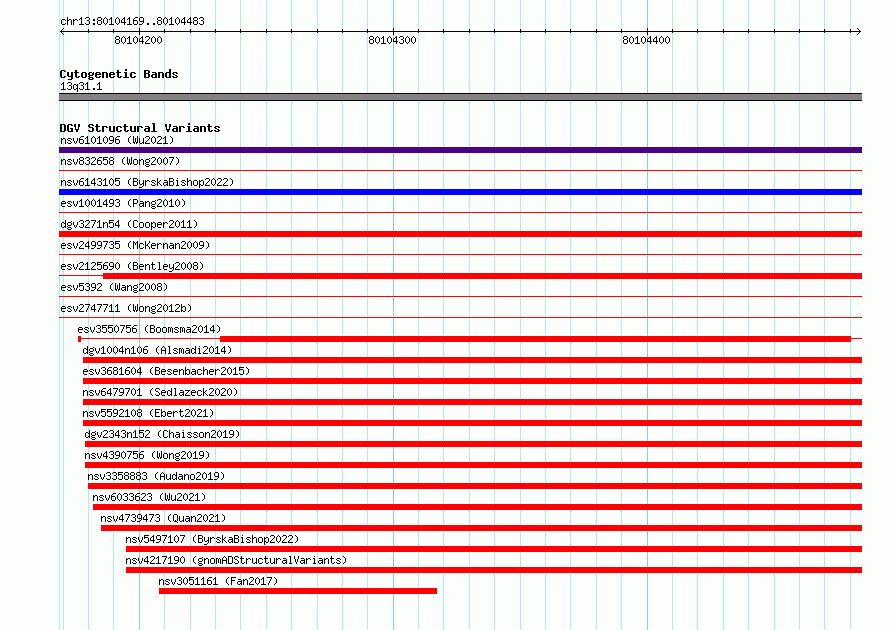The height and width of the screenshot is (630, 890).
Task: Select nsv3358883 (Audano2019) label
Action: (156, 476)
